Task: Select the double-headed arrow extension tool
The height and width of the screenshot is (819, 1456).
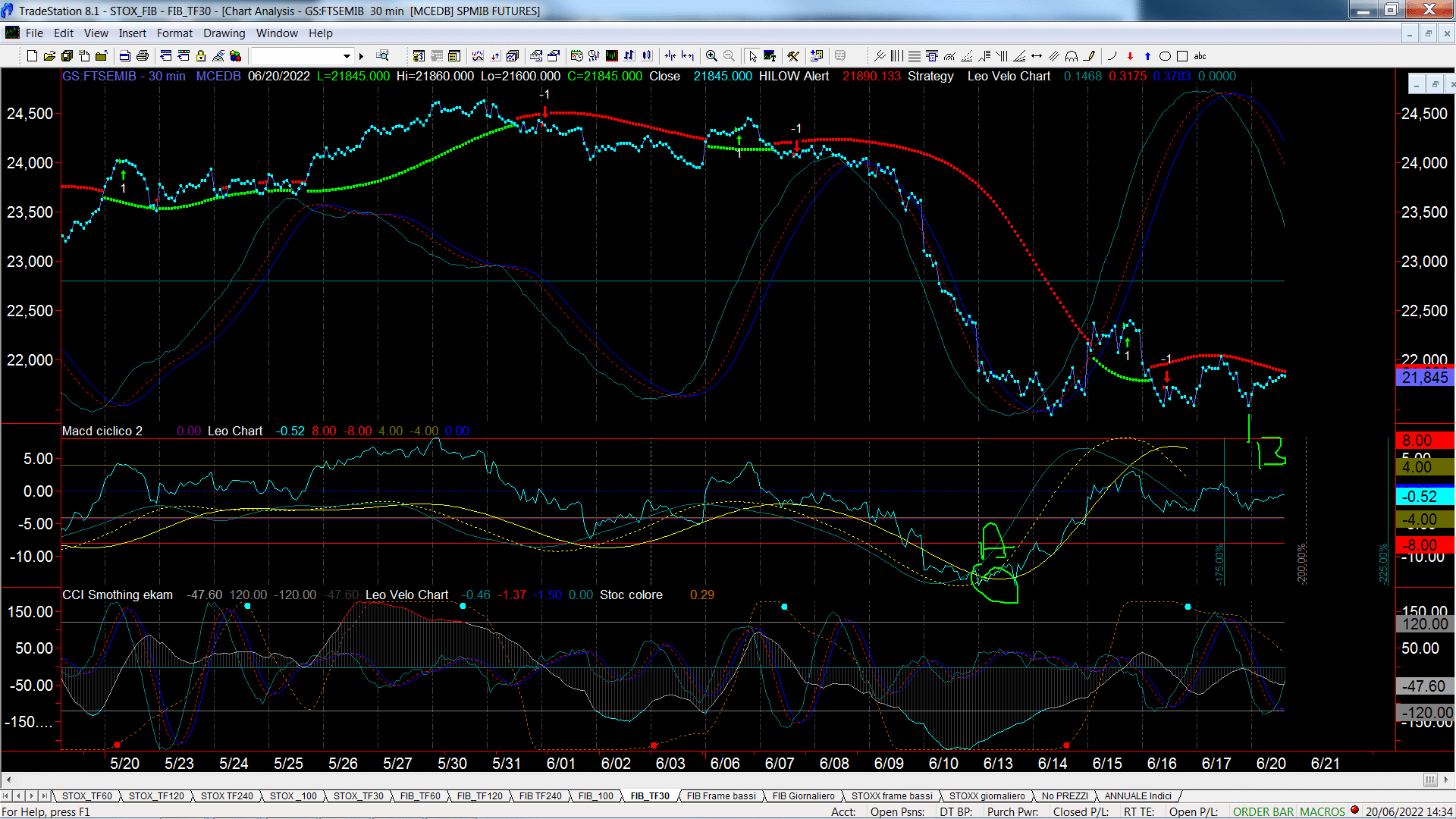Action: [x=1037, y=56]
